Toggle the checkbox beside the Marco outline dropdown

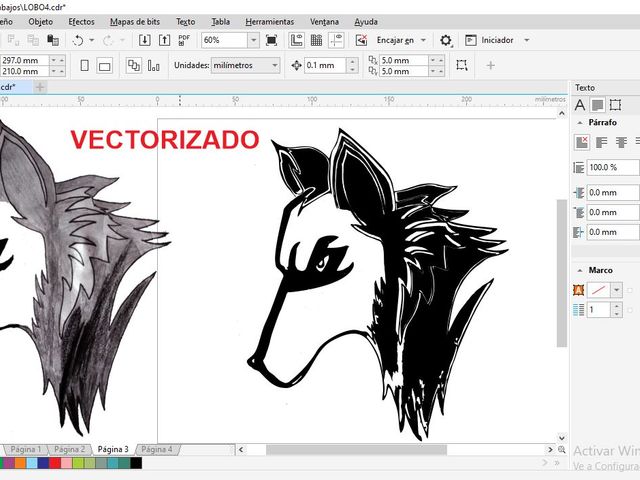coord(629,290)
